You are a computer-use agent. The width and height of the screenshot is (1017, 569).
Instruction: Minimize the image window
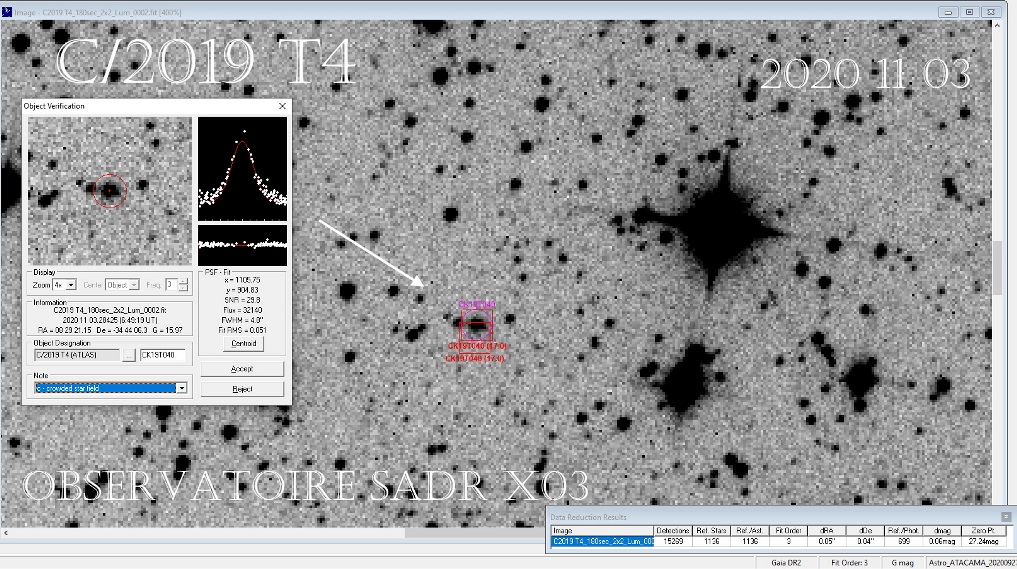coord(948,12)
